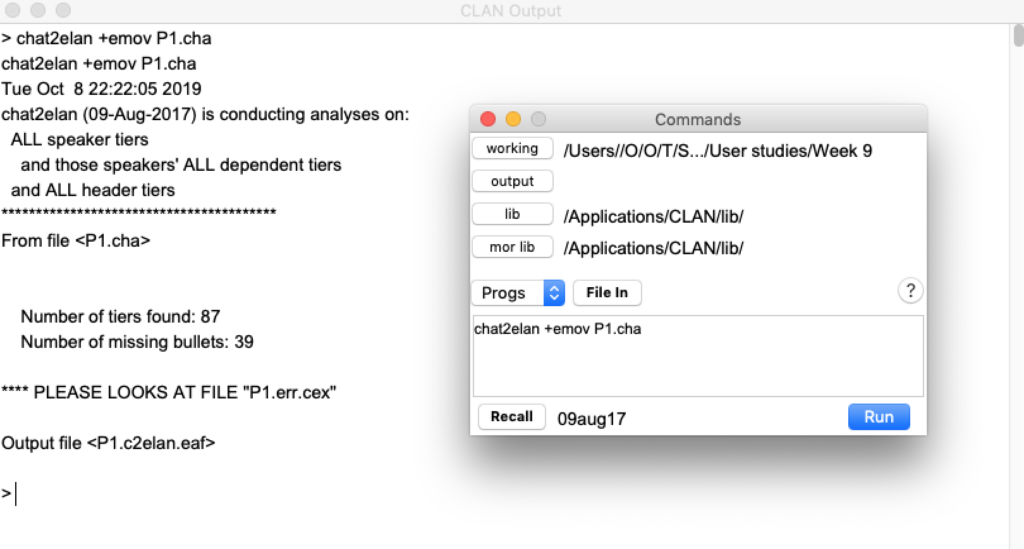Click the 'Output file <P1.c2elan.eaf>' line
Screen dimensions: 1024x549
coord(108,443)
